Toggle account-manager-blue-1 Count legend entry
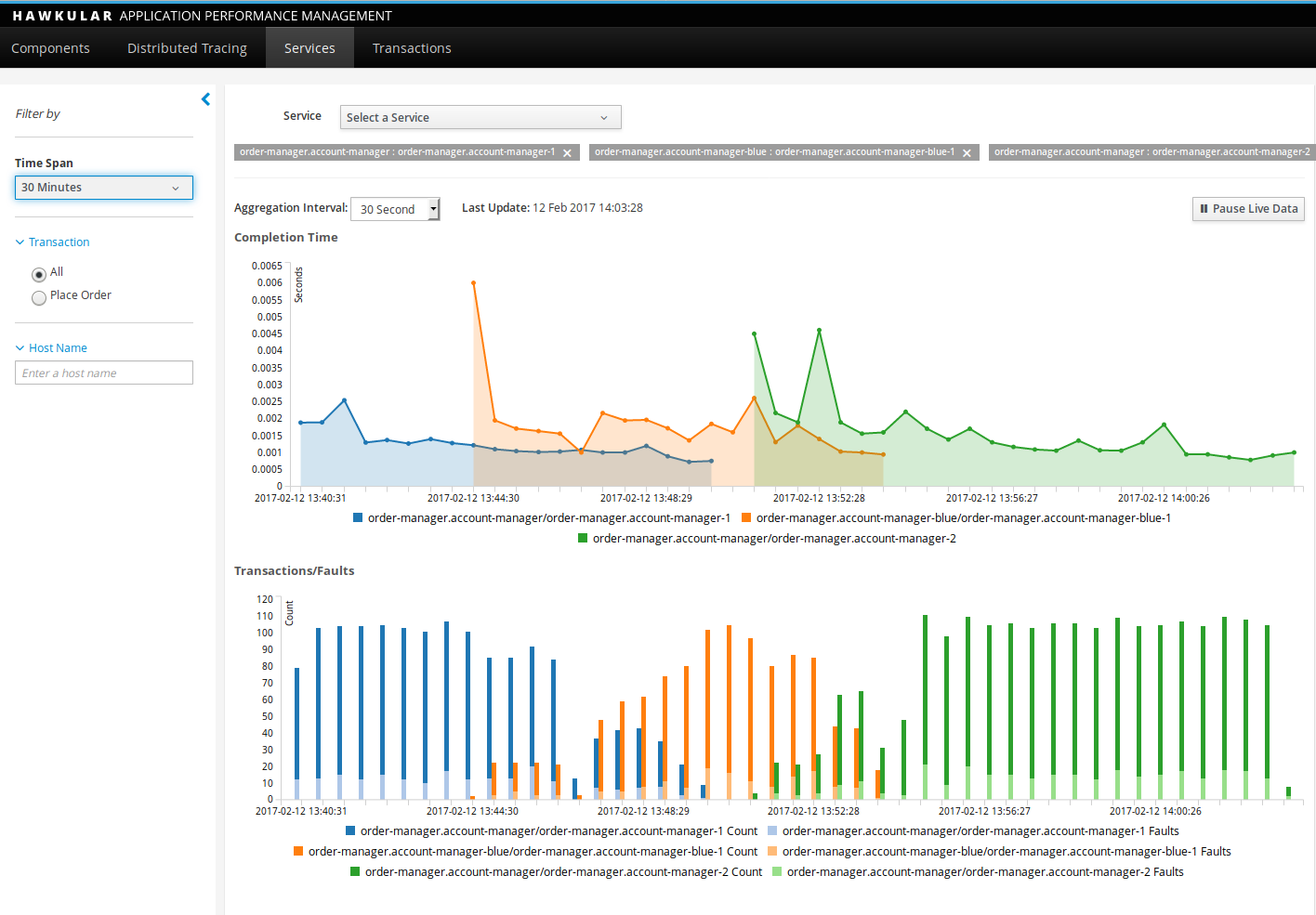Viewport: 1316px width, 915px height. [x=525, y=852]
